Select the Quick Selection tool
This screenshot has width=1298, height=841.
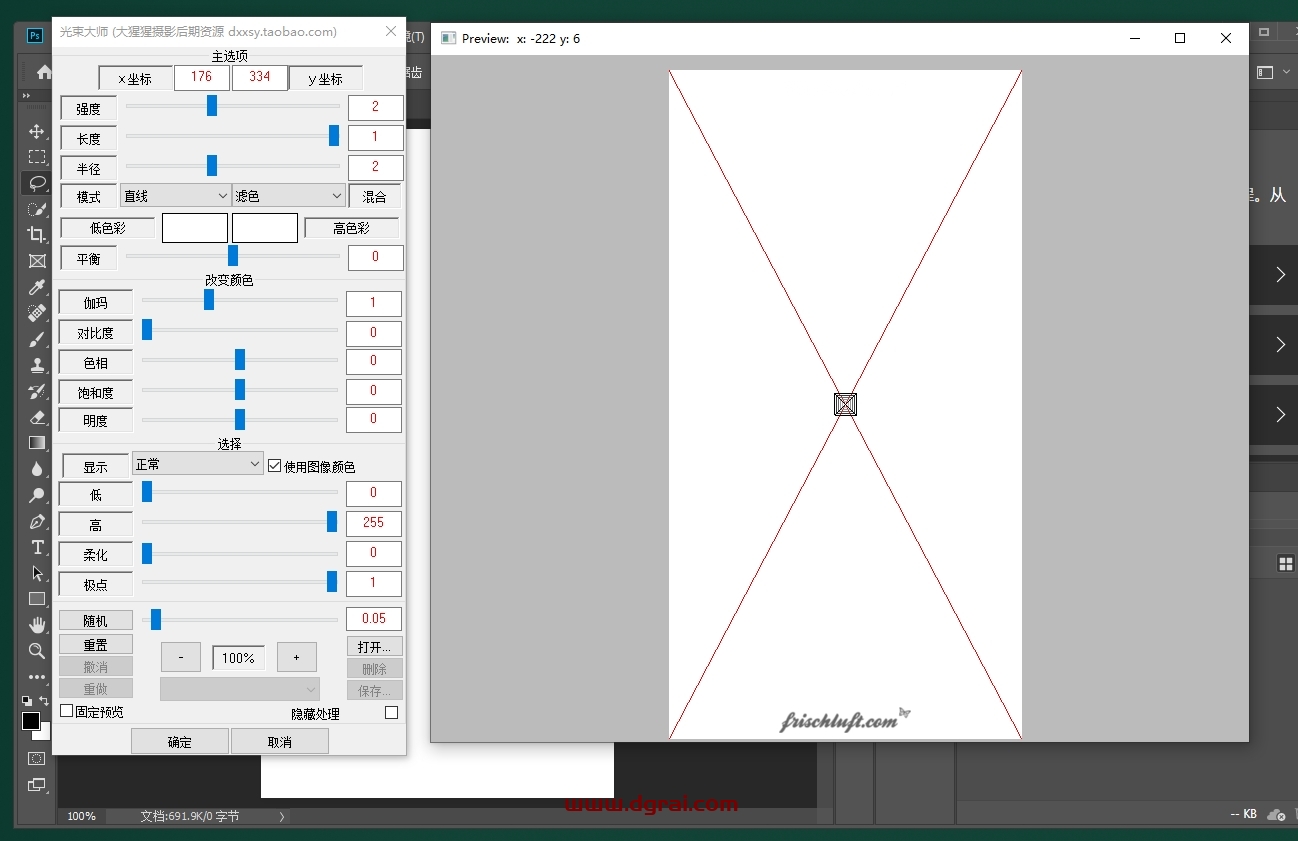coord(37,209)
